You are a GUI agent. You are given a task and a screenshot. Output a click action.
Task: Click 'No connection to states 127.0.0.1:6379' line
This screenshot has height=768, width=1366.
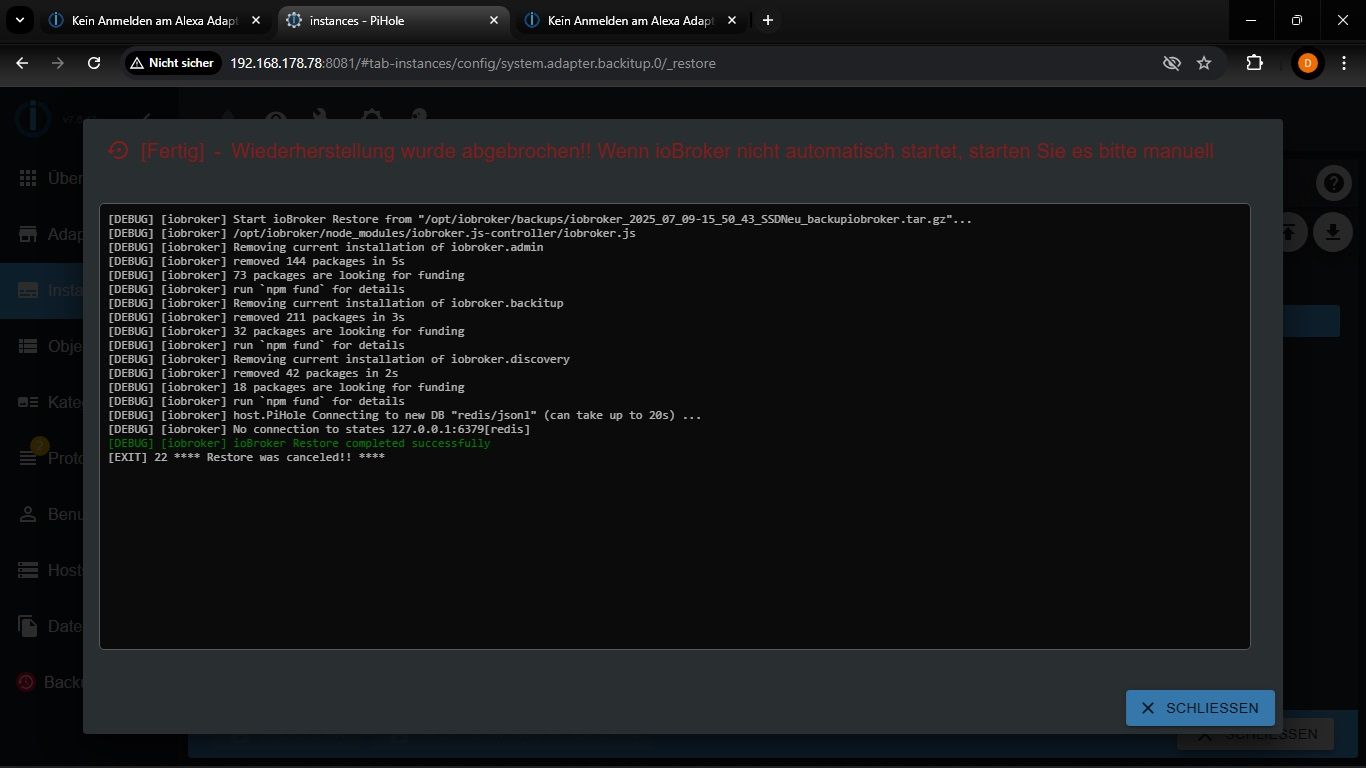pos(319,429)
